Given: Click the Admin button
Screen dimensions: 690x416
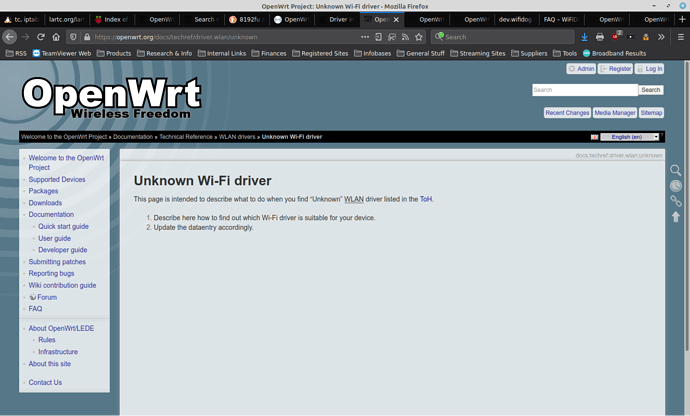Looking at the screenshot, I should 581,69.
